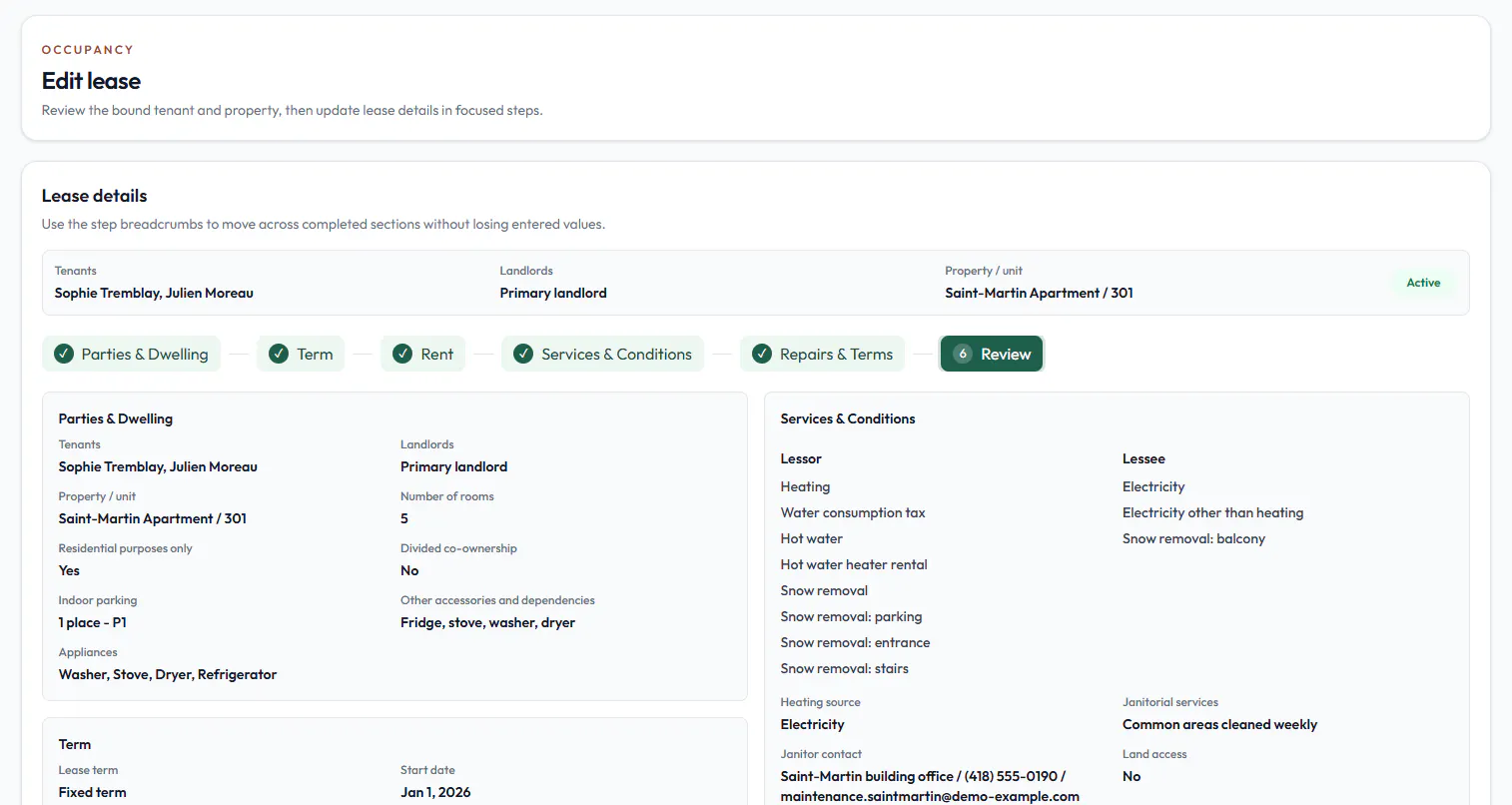Click the Lessee column heading
The image size is (1512, 805).
[x=1143, y=458]
